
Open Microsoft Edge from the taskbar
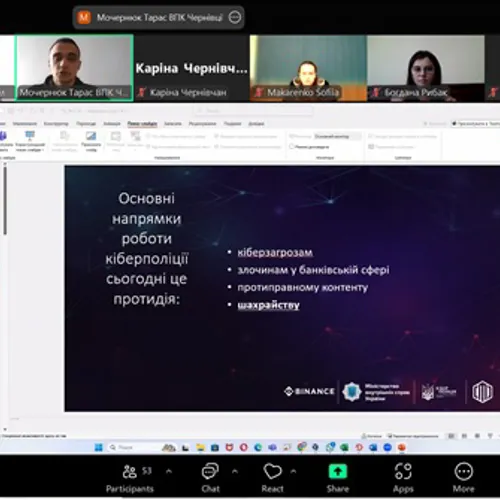coord(258,447)
